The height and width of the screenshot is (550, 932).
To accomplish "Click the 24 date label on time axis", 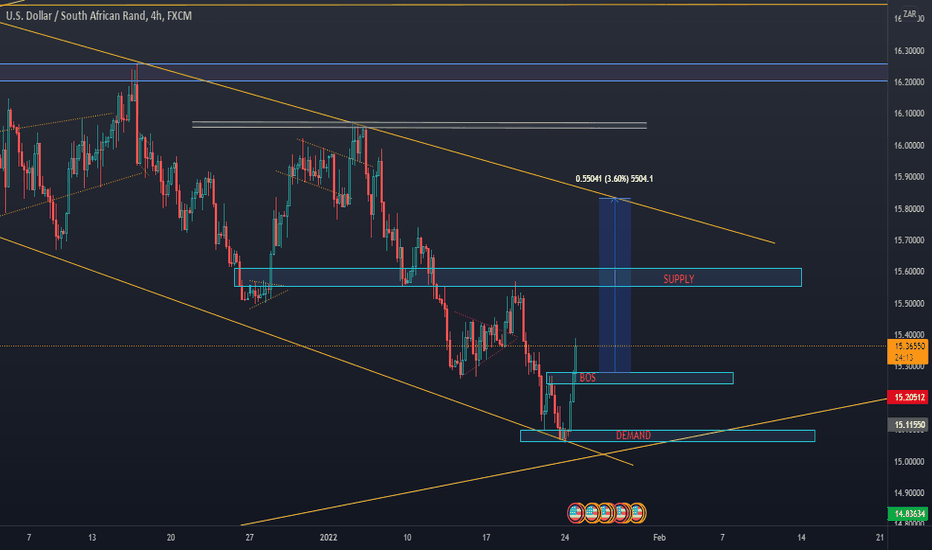I will click(565, 538).
